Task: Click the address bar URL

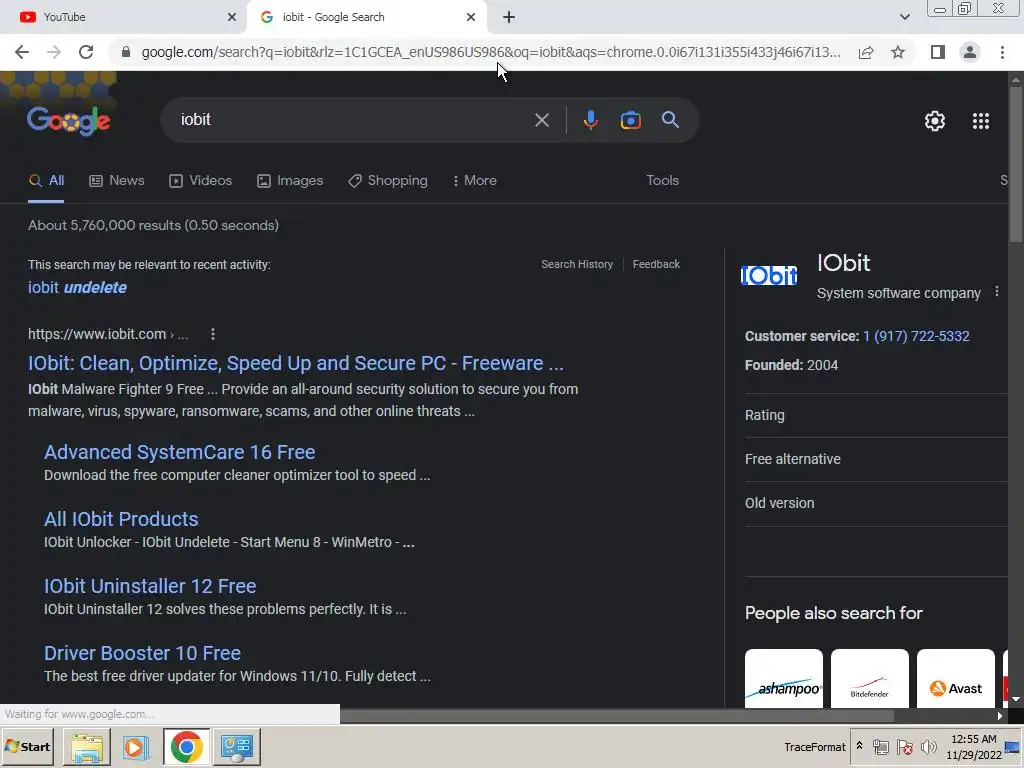Action: 490,52
